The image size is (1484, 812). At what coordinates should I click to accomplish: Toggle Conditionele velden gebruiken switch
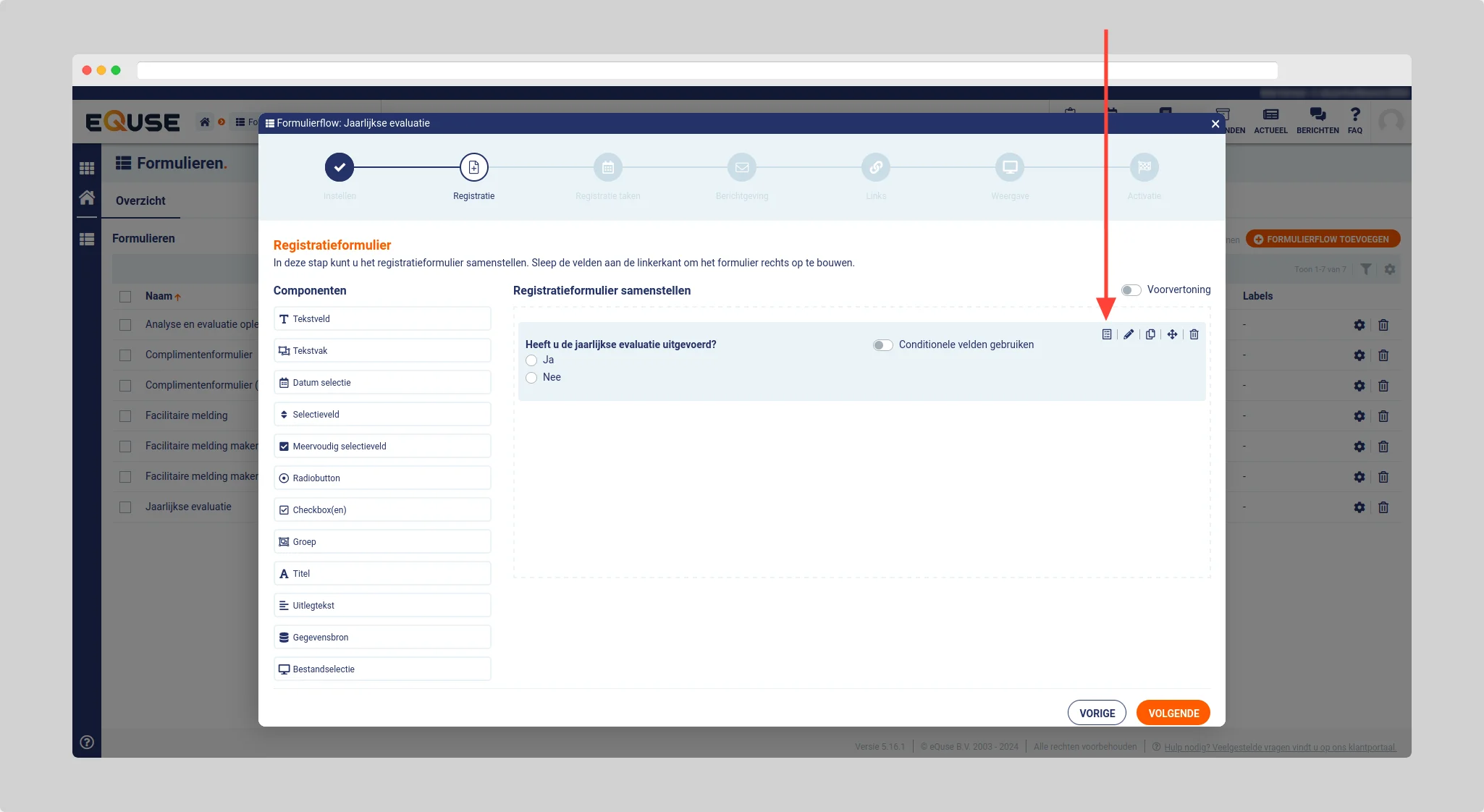point(882,345)
